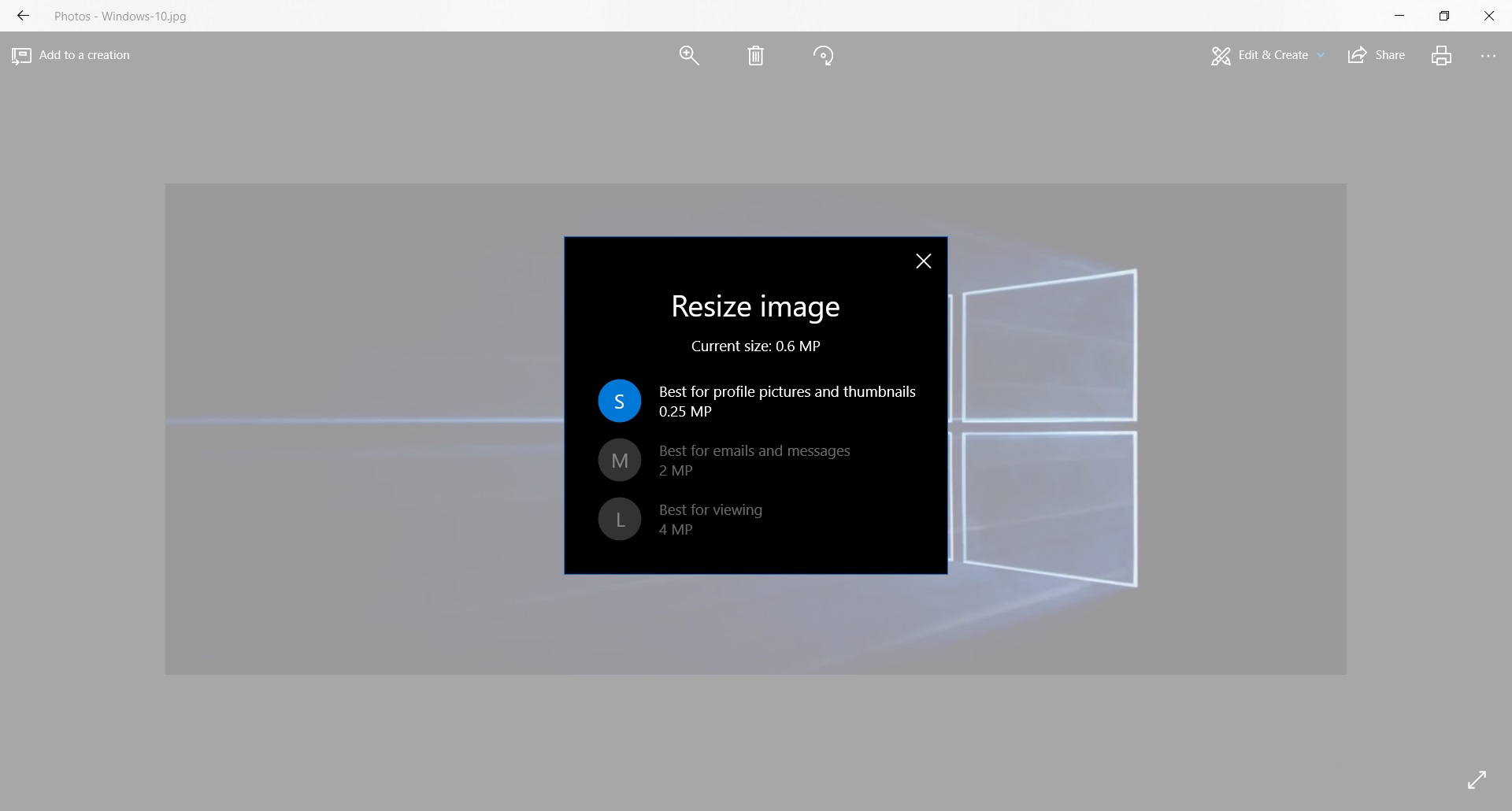Click the Edit & Create chevron arrow

point(1321,55)
